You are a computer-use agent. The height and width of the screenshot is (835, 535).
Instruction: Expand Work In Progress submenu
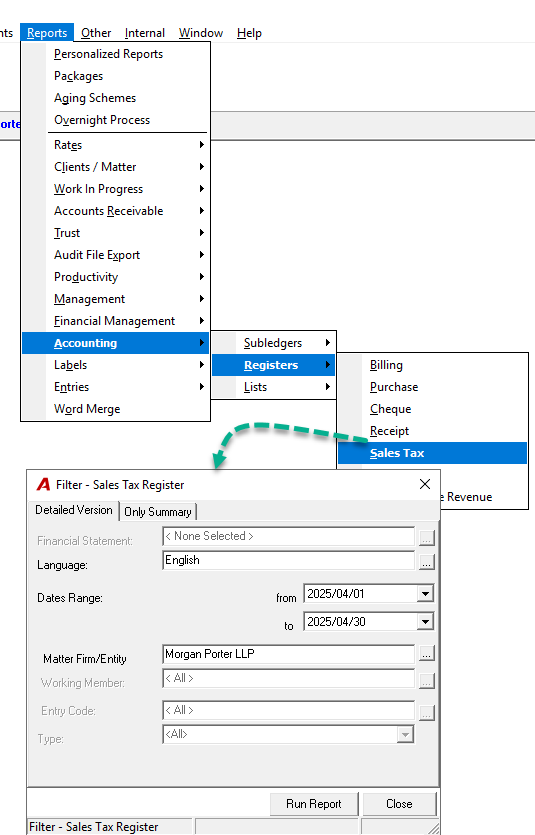116,189
